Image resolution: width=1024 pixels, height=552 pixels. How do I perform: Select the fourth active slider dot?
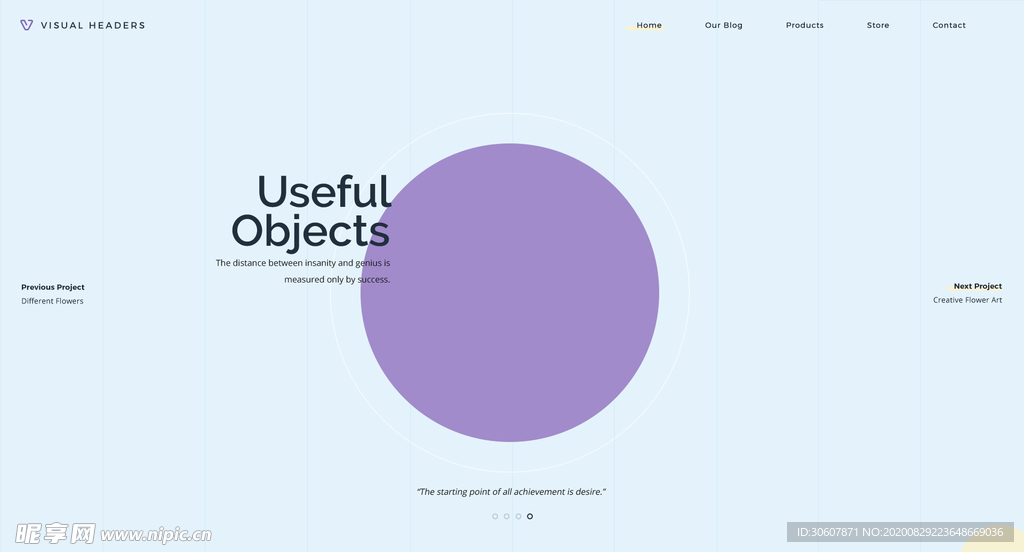coord(530,516)
